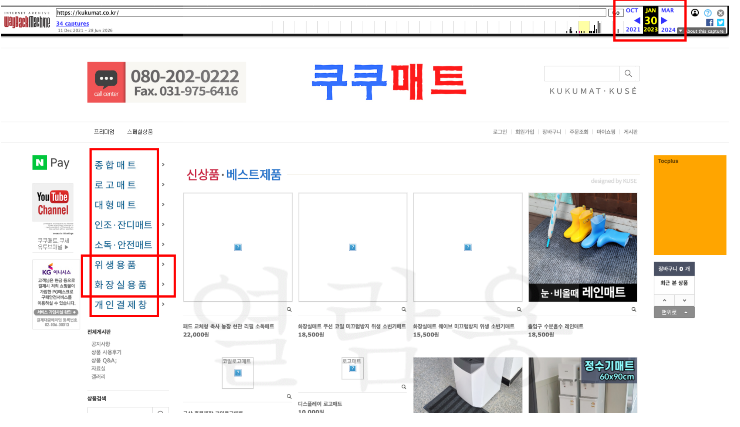Open the YouTube Channel banner

[53, 202]
